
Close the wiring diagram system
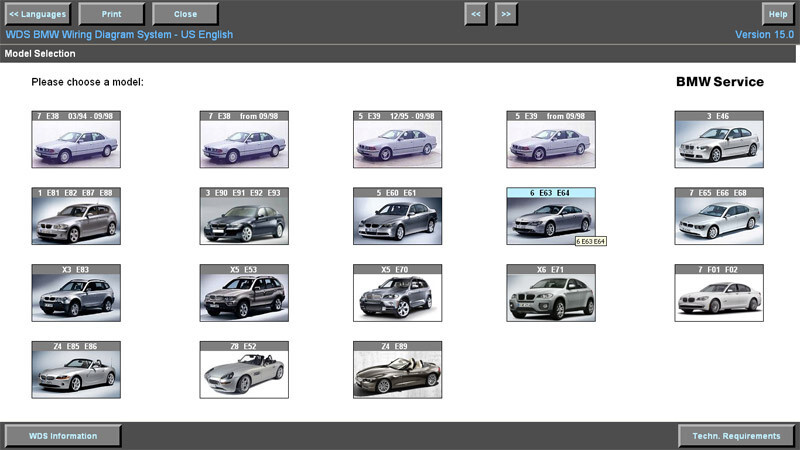(x=185, y=14)
